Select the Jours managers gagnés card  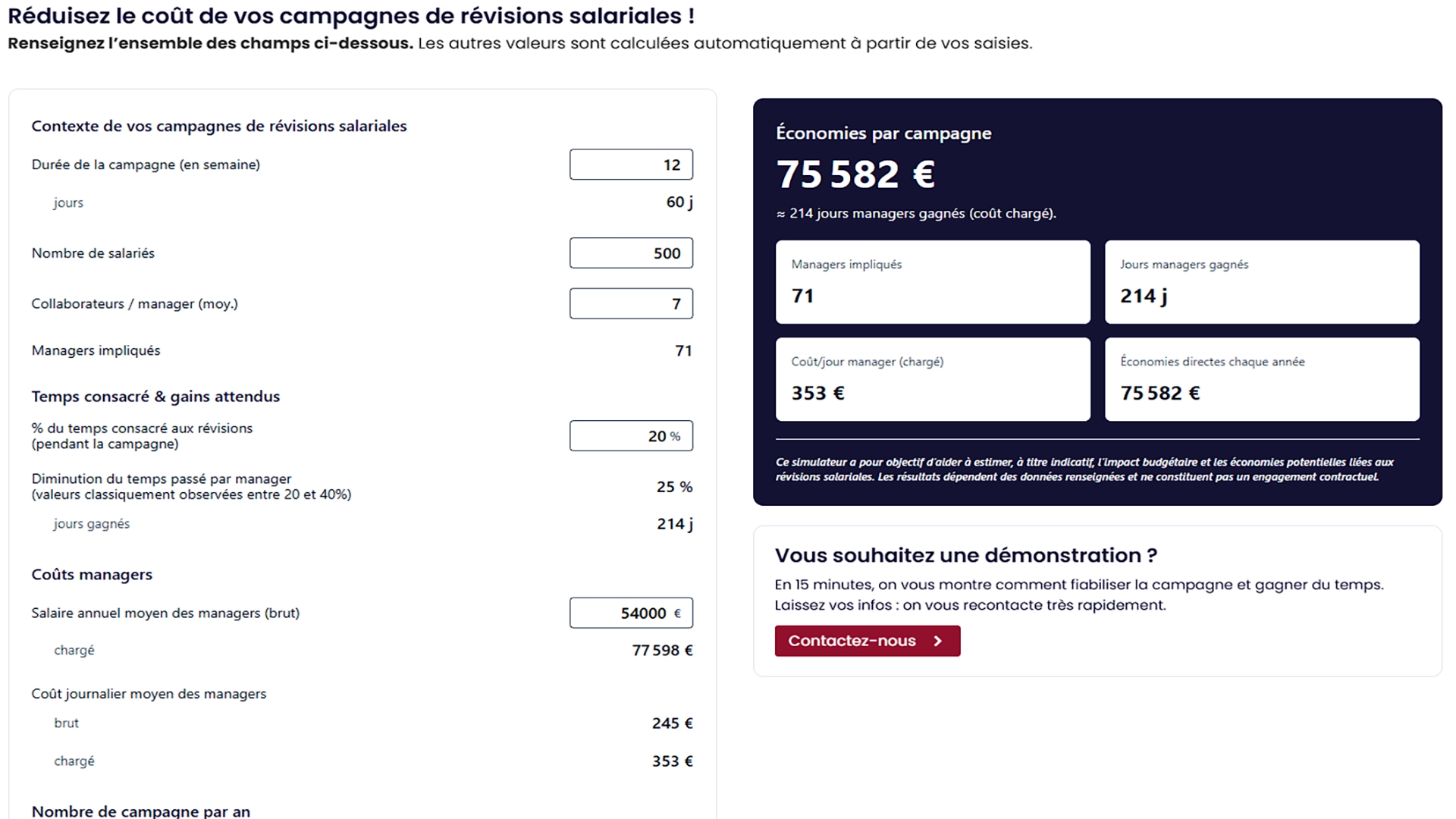point(1261,282)
